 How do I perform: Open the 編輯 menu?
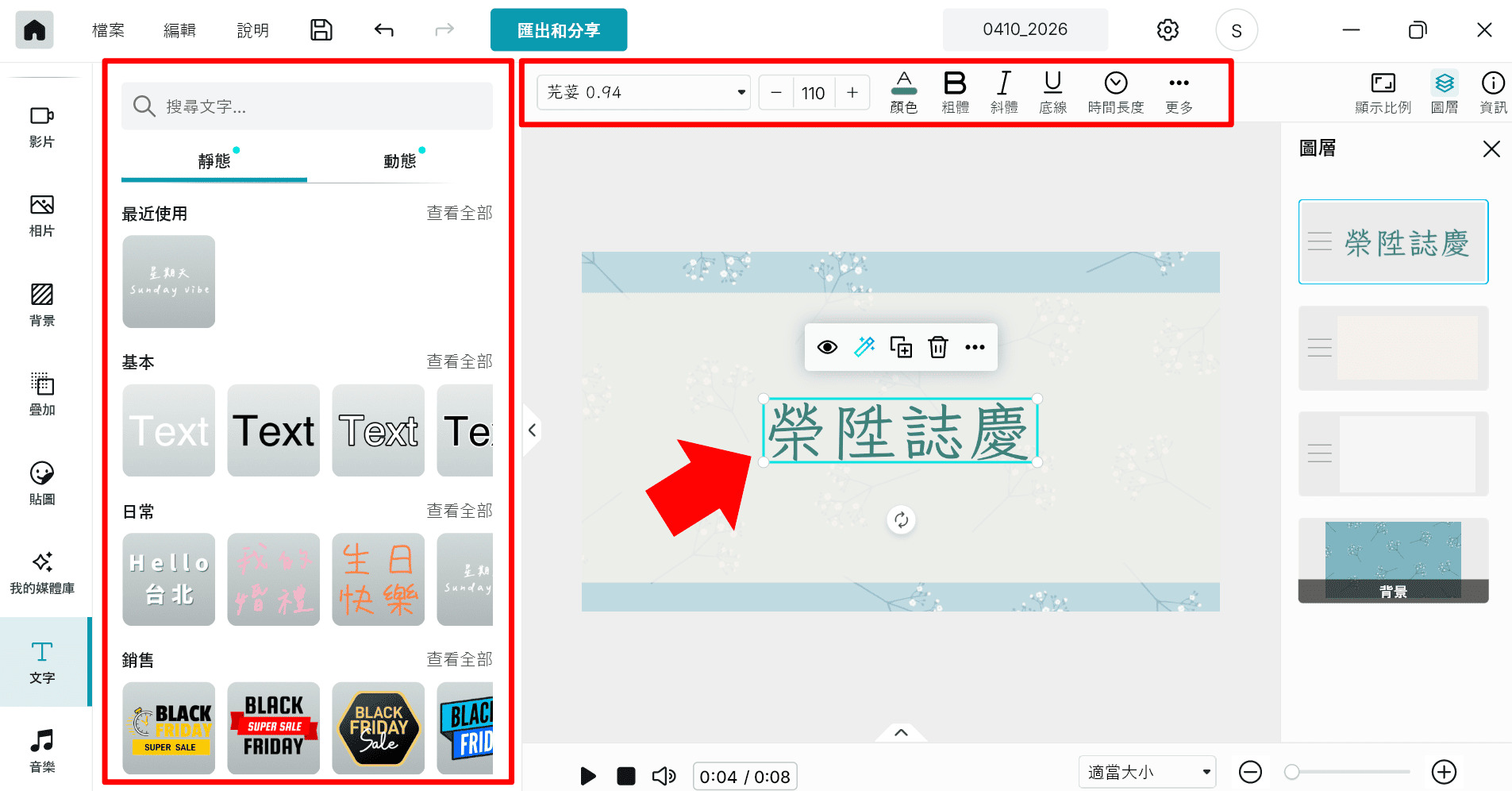[179, 29]
